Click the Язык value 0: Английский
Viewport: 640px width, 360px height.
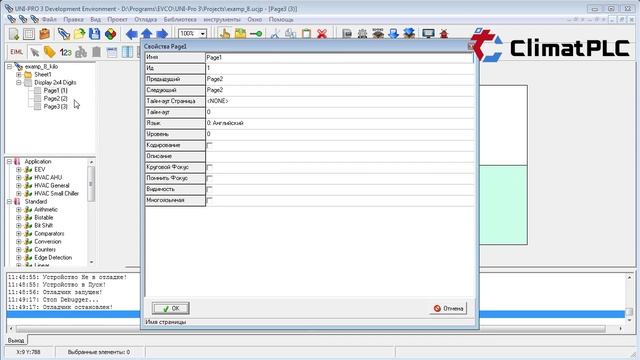340,123
